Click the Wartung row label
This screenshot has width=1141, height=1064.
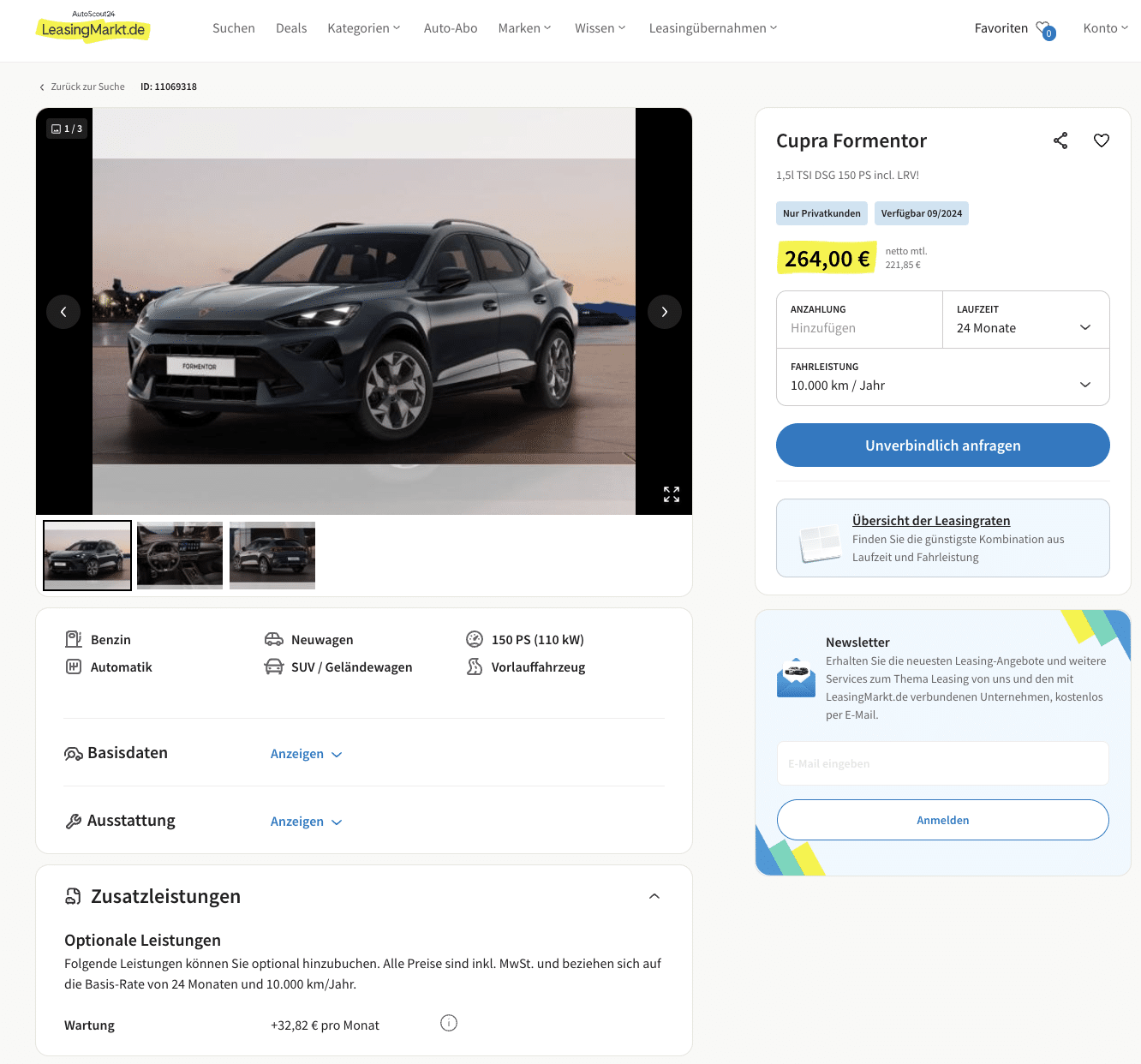(x=89, y=1025)
